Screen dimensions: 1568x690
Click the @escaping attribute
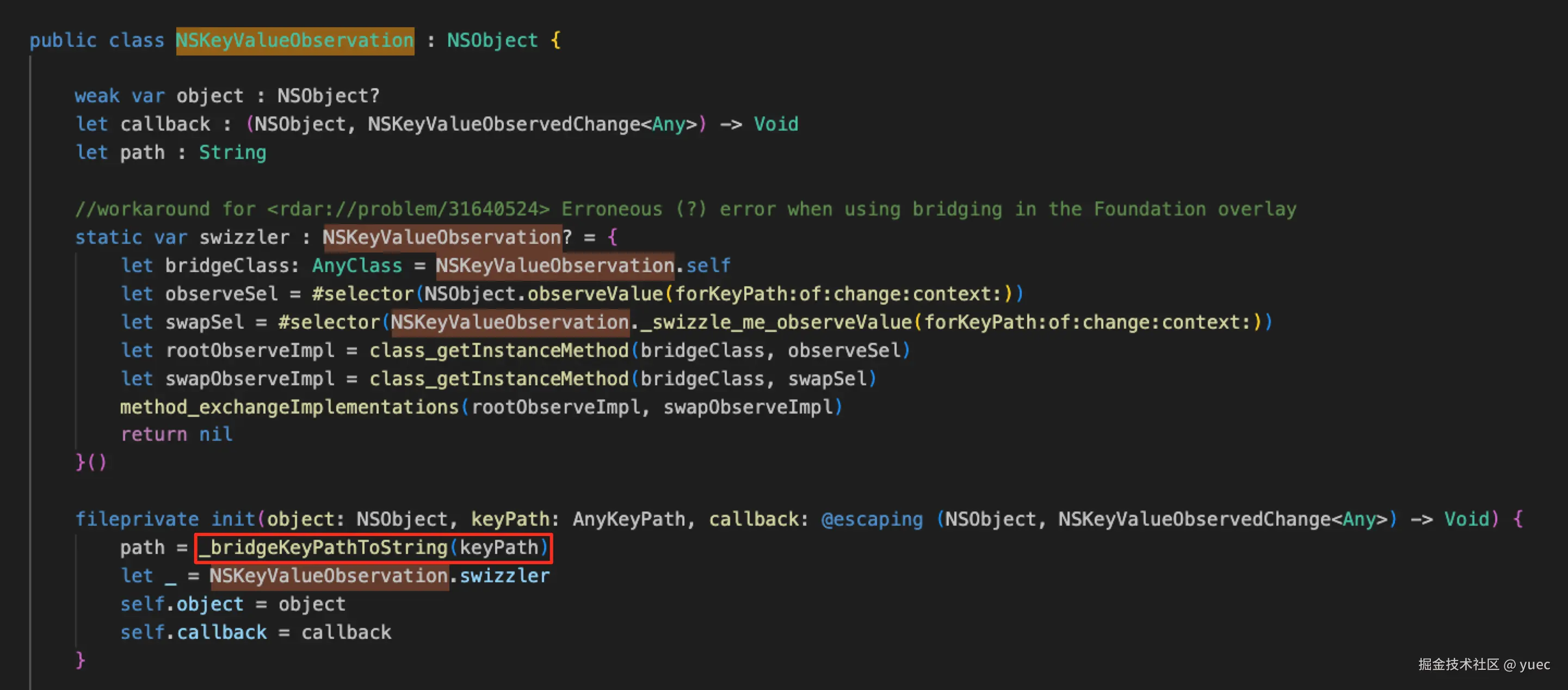[x=872, y=519]
